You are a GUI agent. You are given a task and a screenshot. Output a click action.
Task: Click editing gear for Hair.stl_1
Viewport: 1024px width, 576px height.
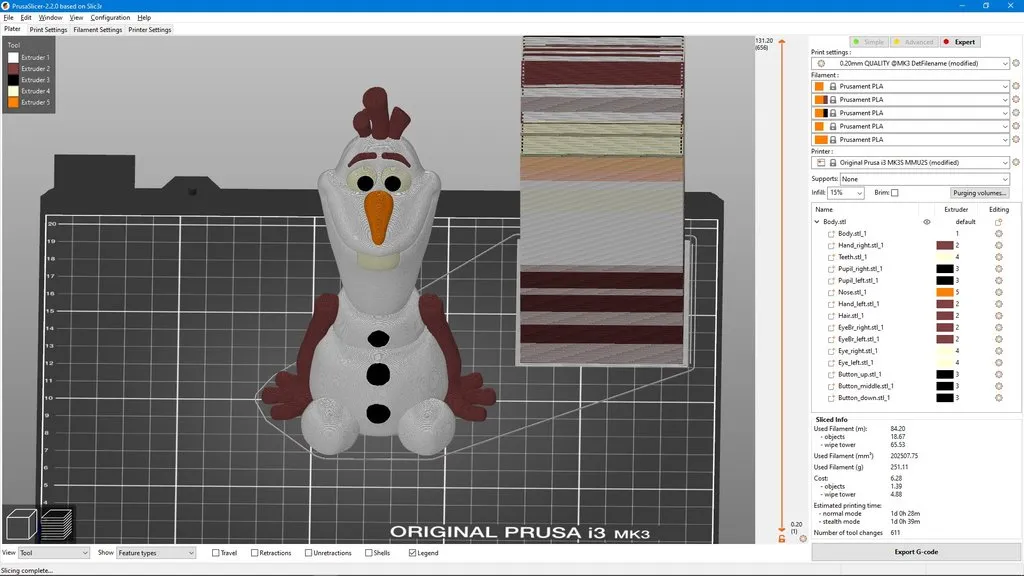point(999,316)
